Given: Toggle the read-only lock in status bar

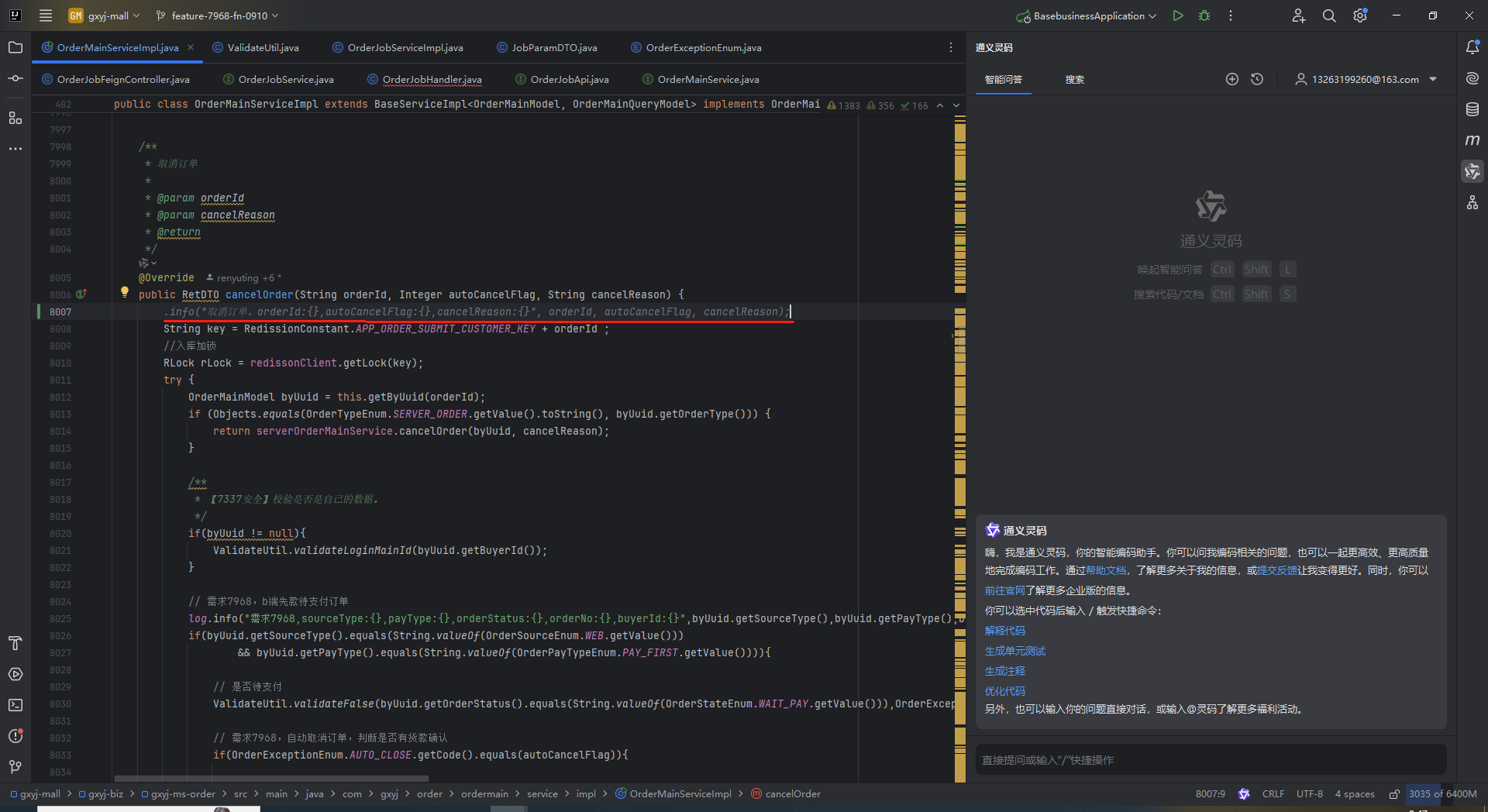Looking at the screenshot, I should point(1394,794).
